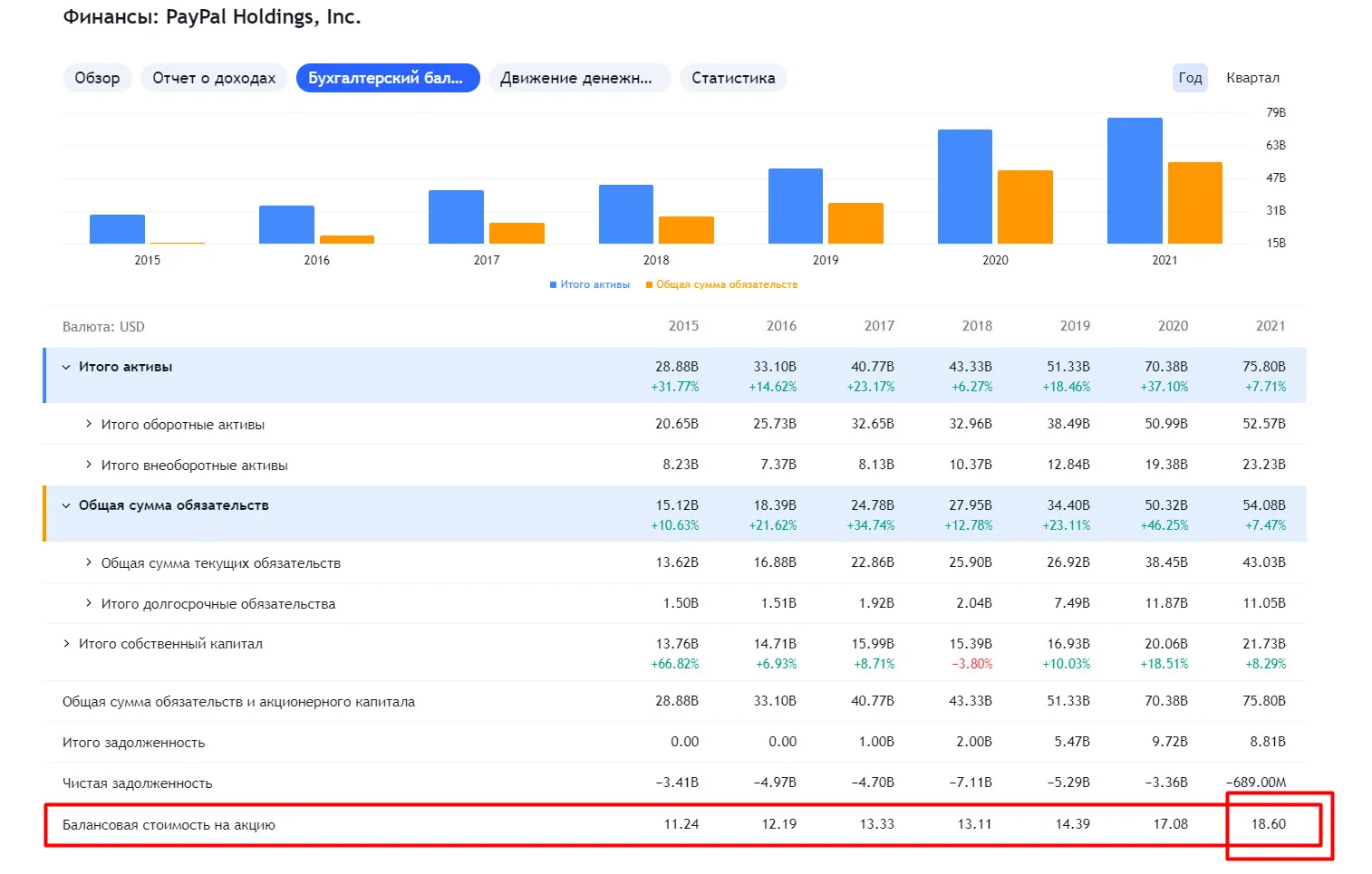Screen dimensions: 1372x874
Task: Click the −3.80% equity change value
Action: tap(971, 664)
